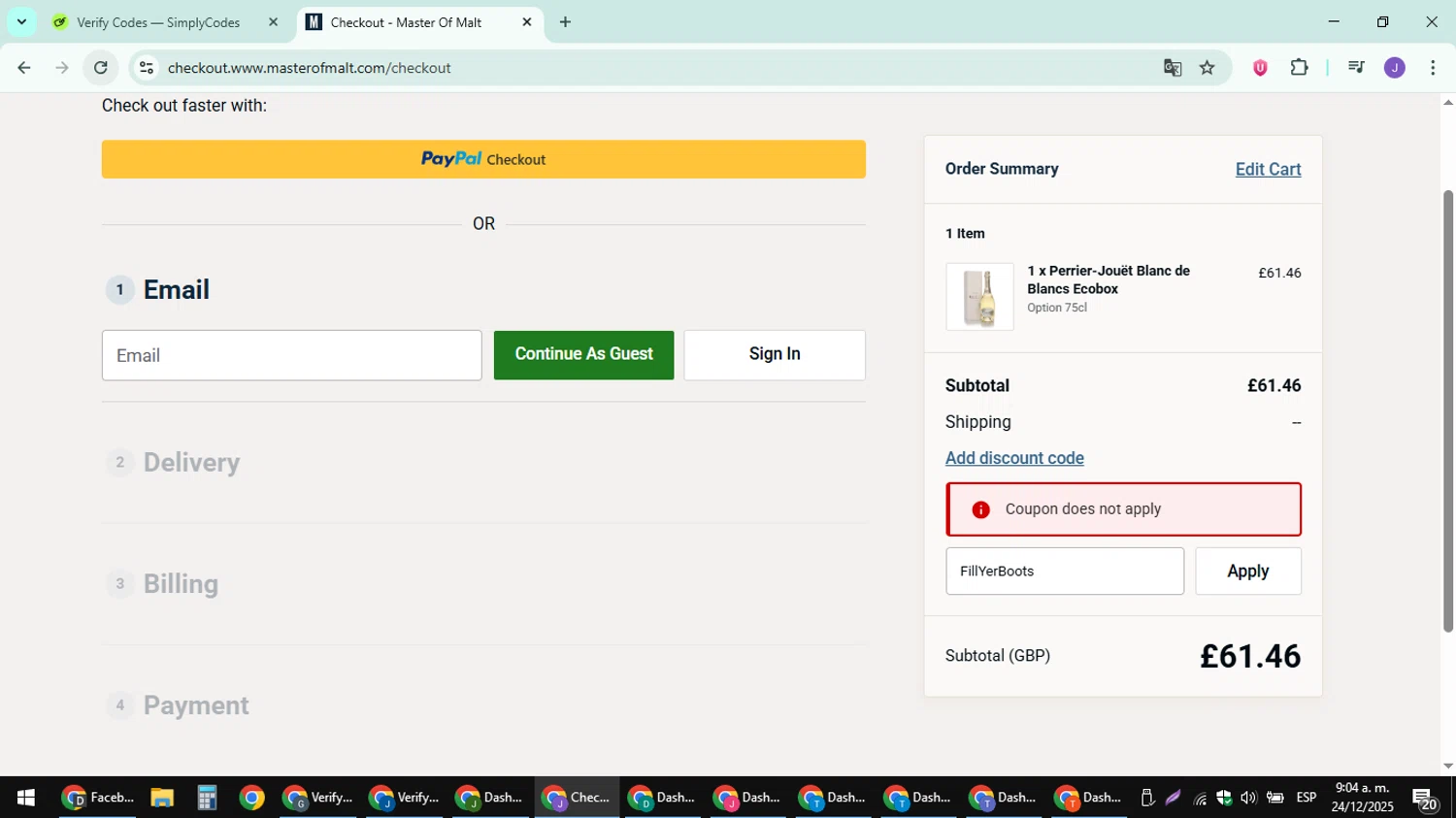
Task: Open media controls icon in toolbar
Action: pos(1356,68)
